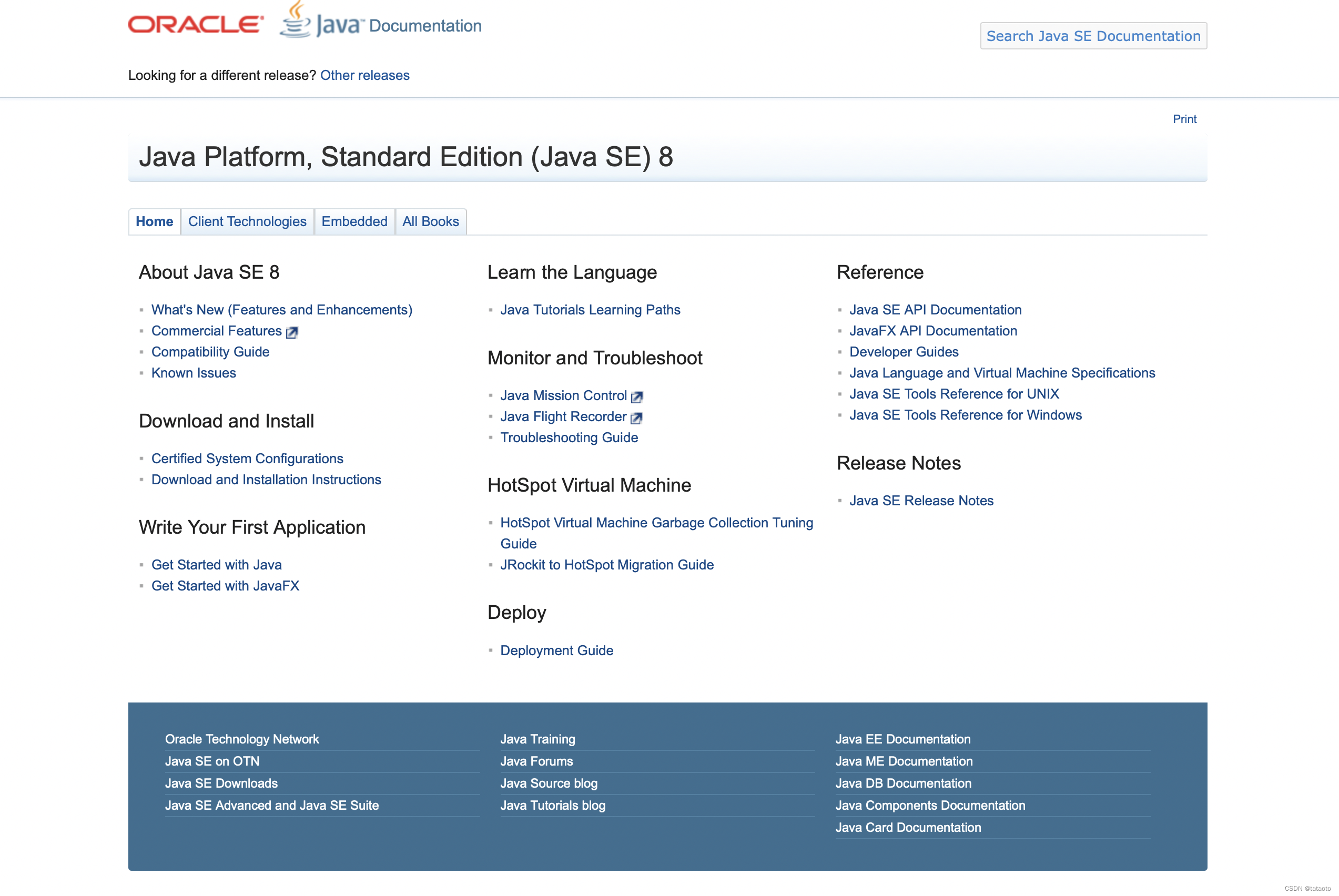1339x896 pixels.
Task: Click external link icon beside Java Mission Control
Action: pos(637,396)
